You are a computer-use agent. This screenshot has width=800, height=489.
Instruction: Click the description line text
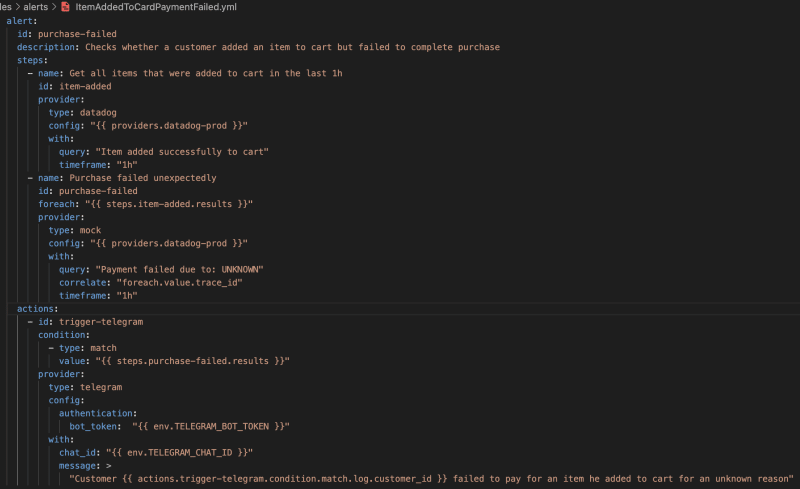pyautogui.click(x=258, y=47)
